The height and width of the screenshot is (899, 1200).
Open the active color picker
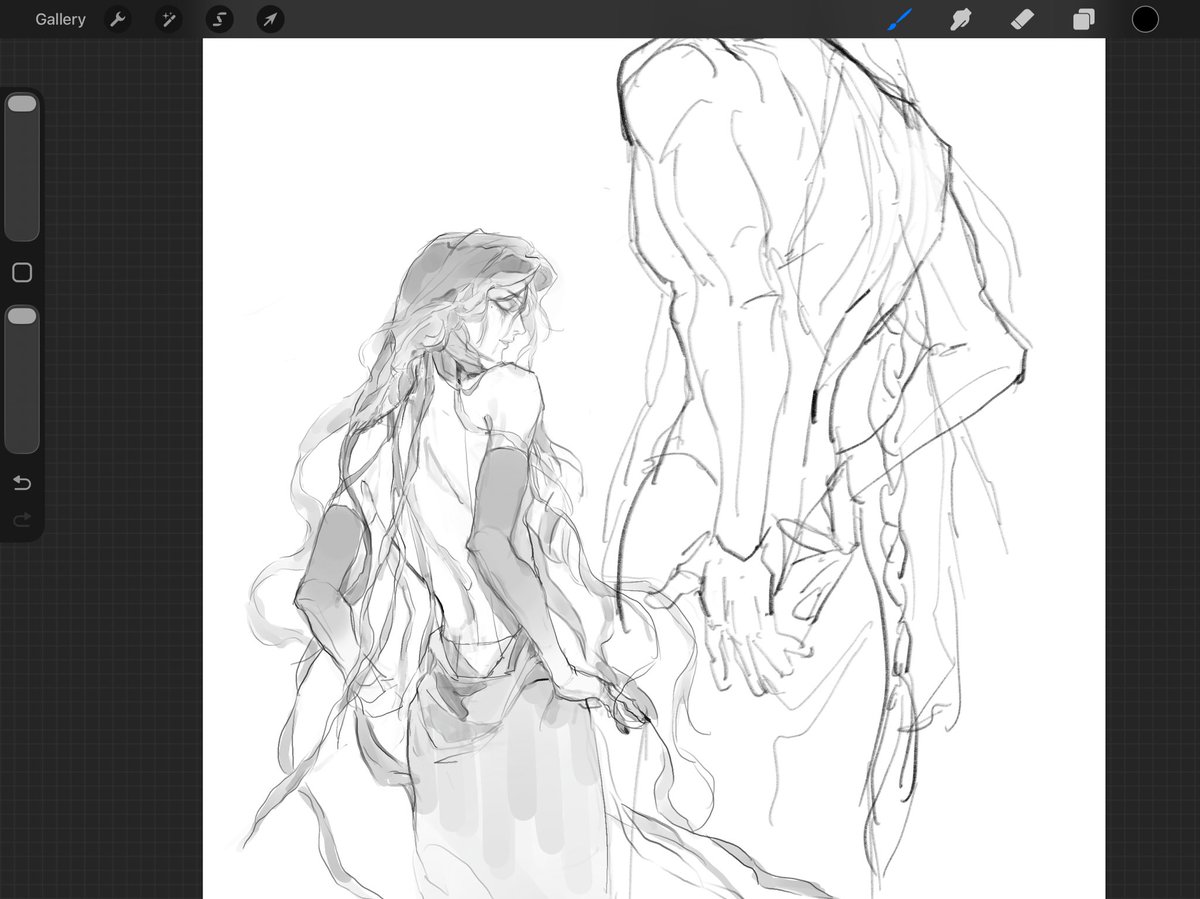[1145, 19]
